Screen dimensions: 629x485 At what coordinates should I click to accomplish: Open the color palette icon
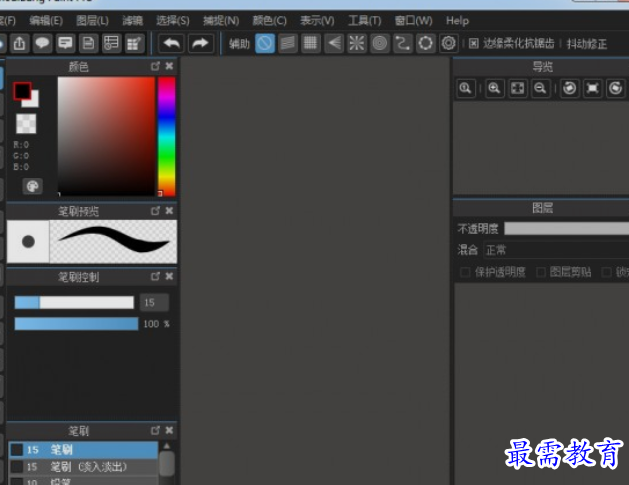click(x=32, y=186)
